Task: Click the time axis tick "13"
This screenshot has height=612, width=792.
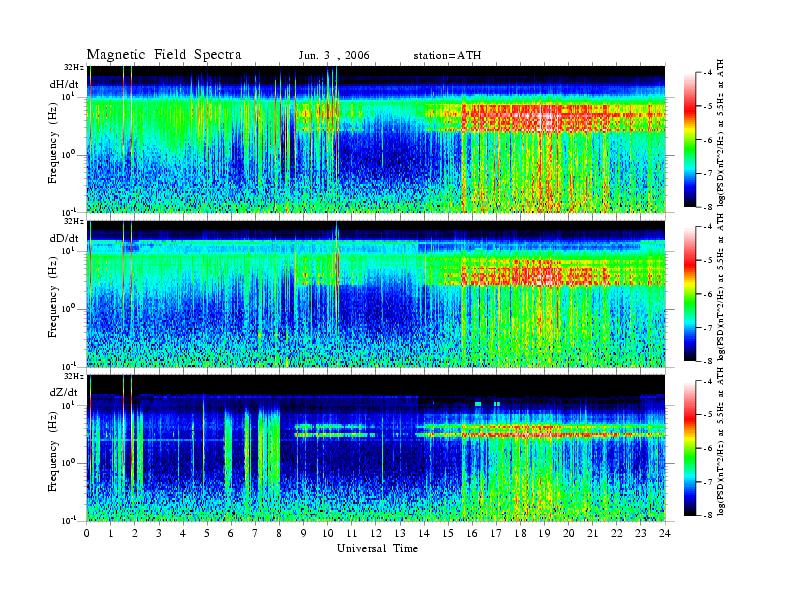Action: 400,533
